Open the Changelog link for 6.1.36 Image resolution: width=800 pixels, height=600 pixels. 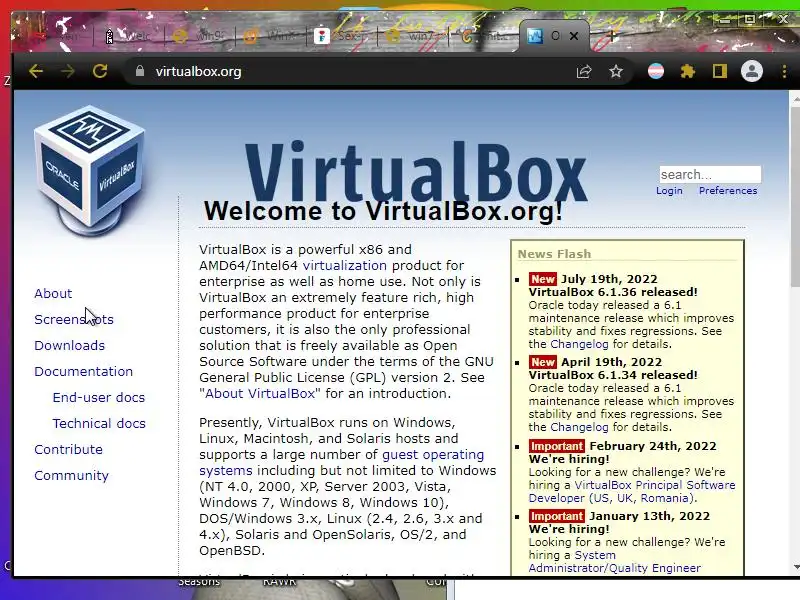click(x=580, y=344)
